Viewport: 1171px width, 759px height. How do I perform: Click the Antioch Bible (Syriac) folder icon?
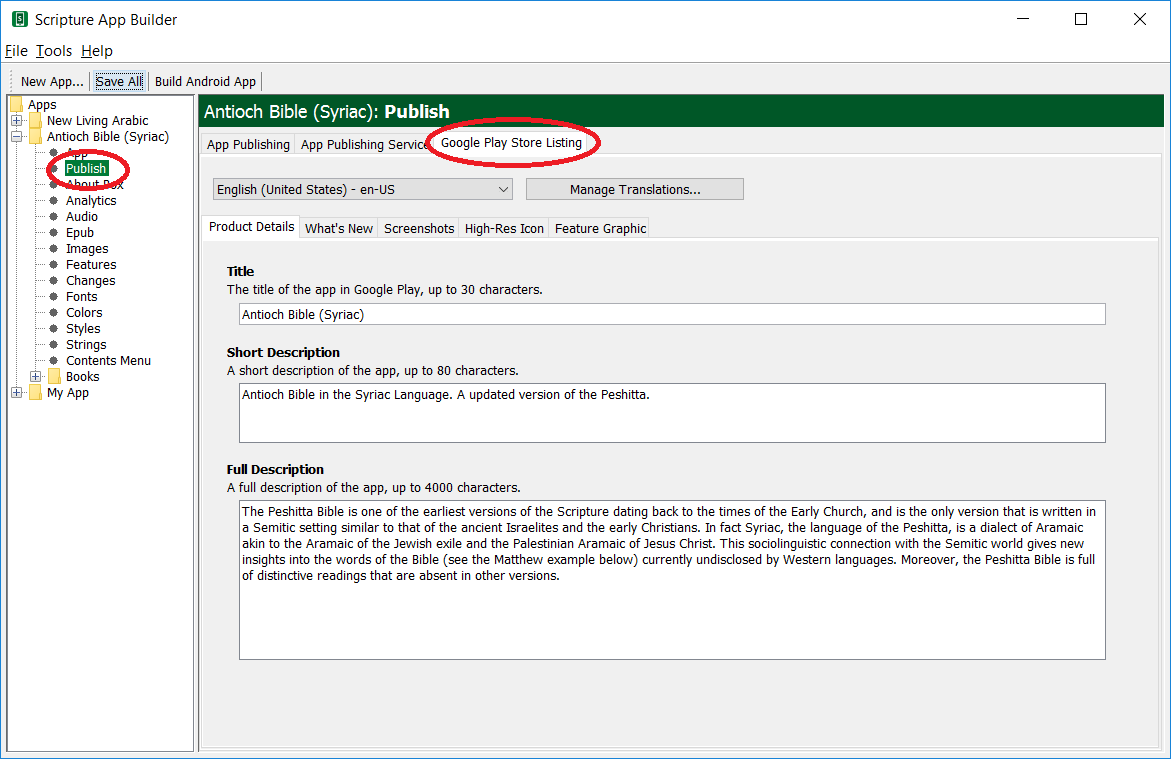click(x=35, y=137)
